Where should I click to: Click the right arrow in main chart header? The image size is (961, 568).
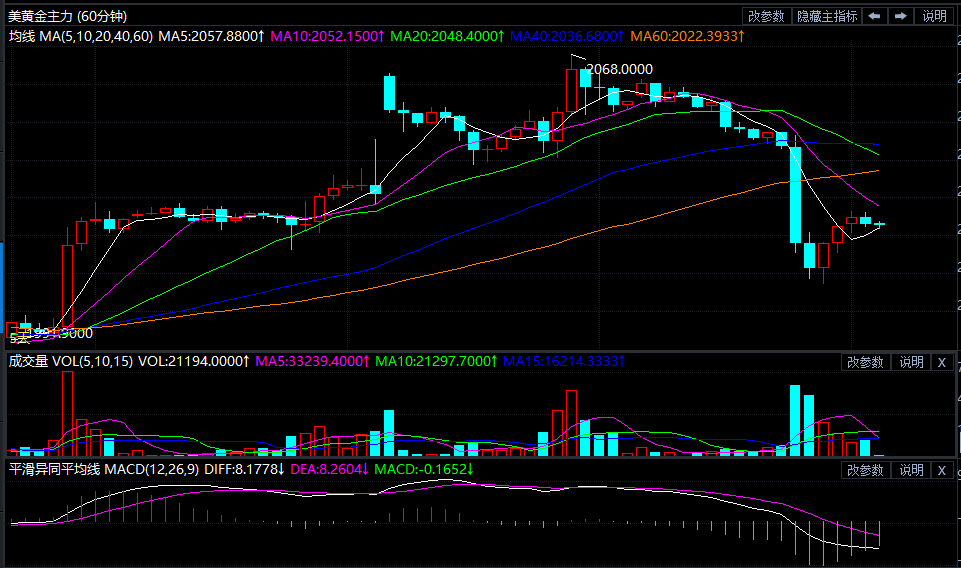pos(901,16)
